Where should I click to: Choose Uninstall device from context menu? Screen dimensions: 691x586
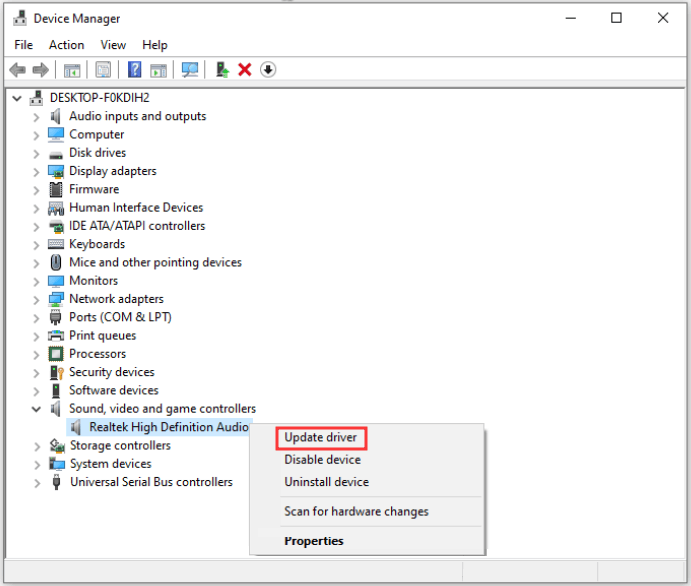327,482
